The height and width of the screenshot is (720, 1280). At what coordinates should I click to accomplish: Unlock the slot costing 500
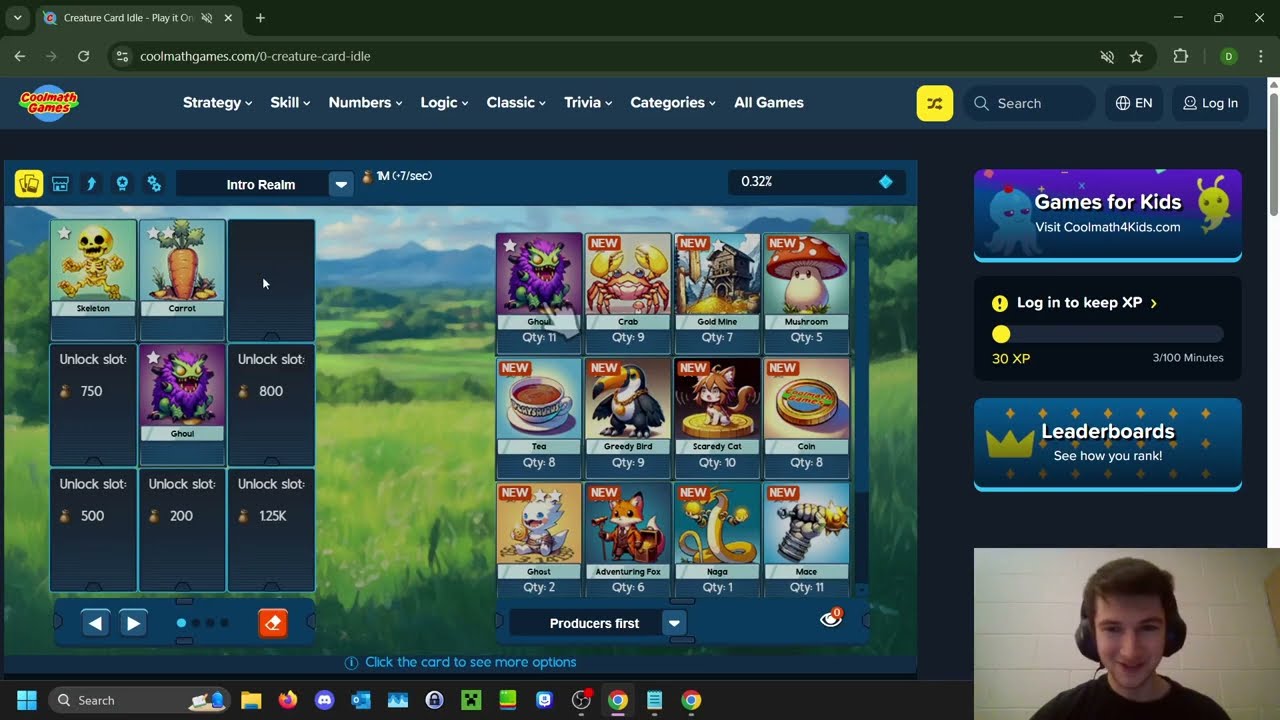pos(93,530)
